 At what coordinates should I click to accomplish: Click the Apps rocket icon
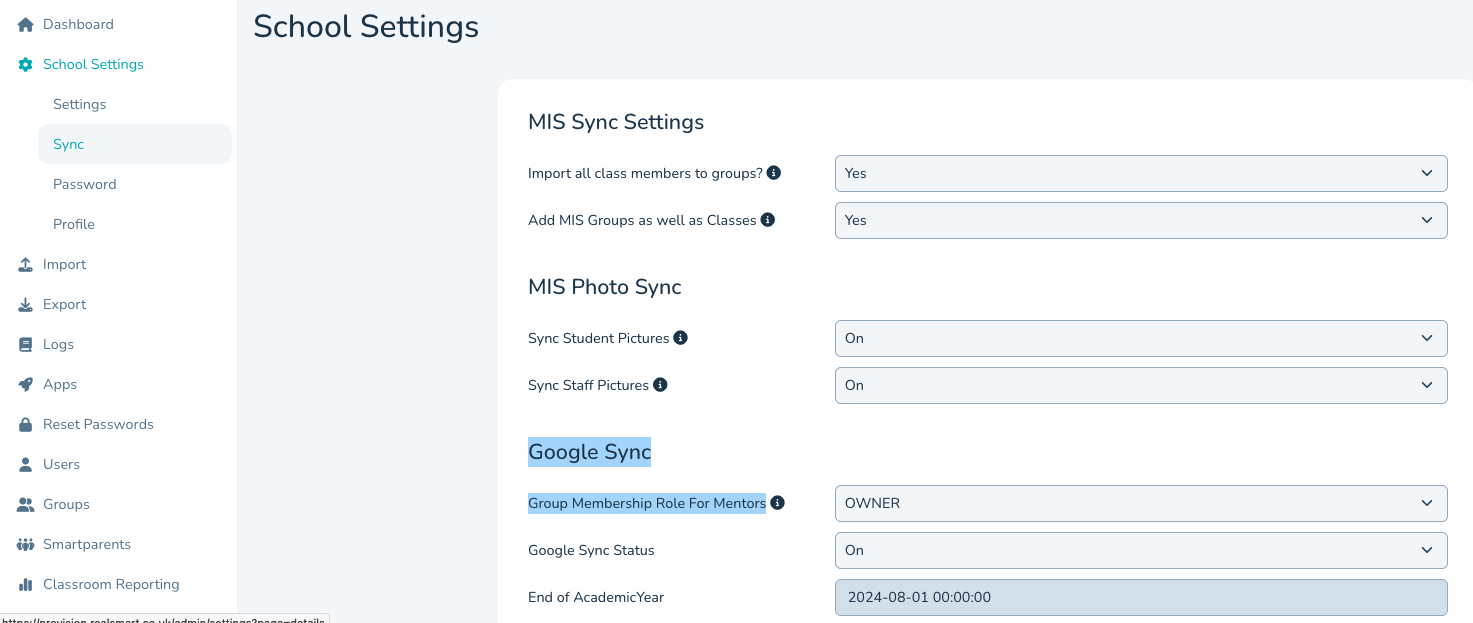coord(26,384)
